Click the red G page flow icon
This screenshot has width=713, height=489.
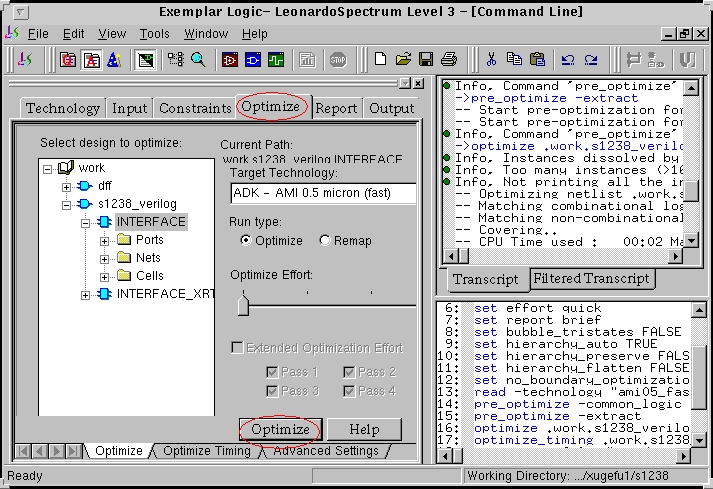[x=68, y=60]
